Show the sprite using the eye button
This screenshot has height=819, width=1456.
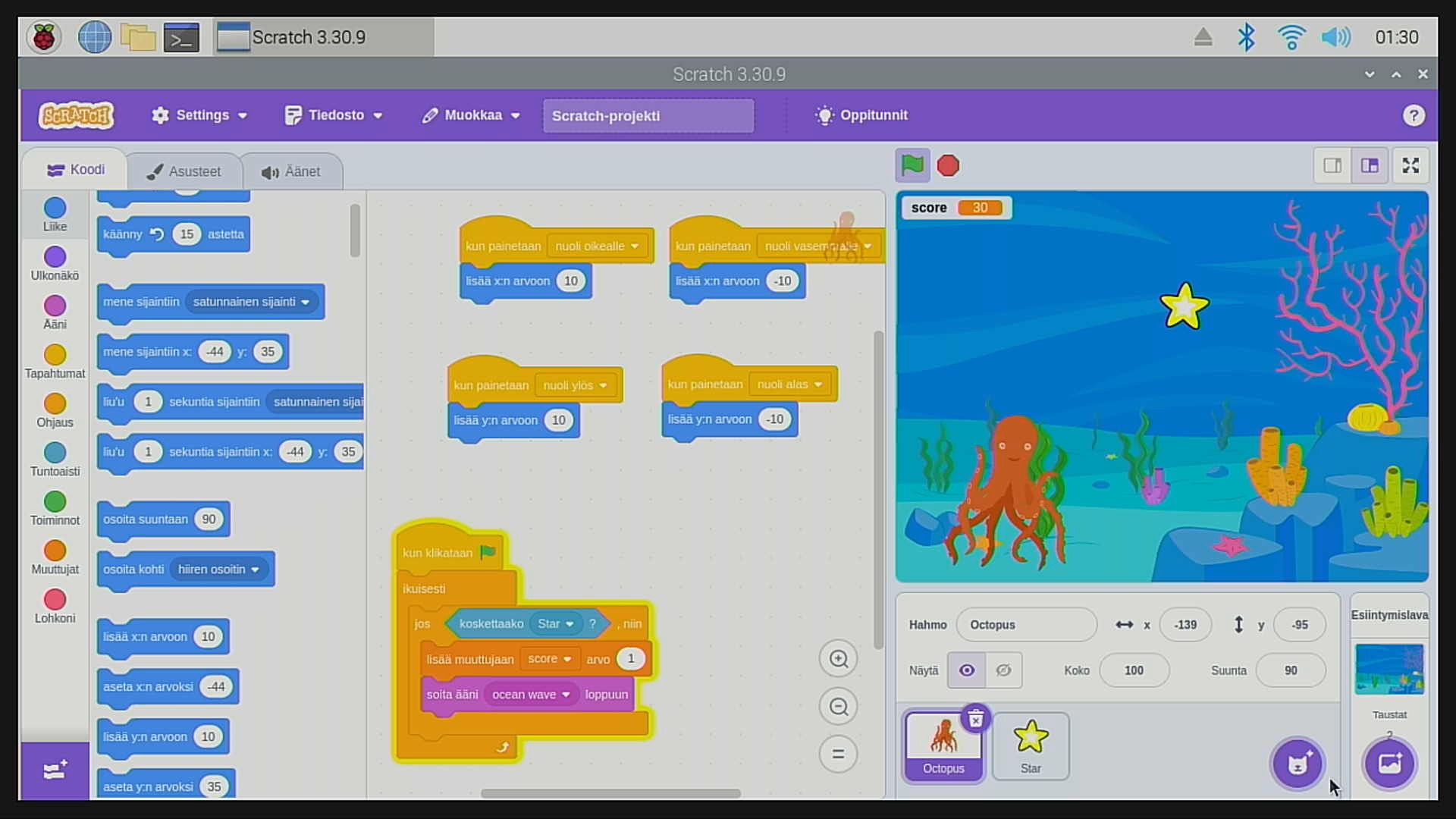967,670
